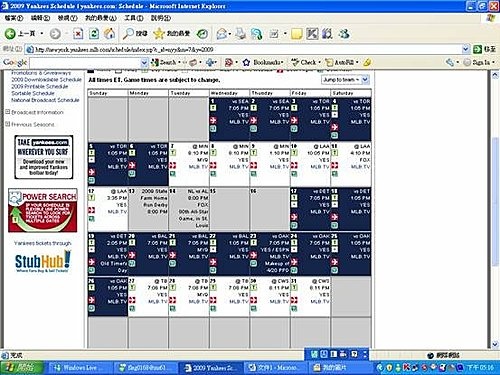Open National Broadcast Schedule link
Image resolution: width=500 pixels, height=375 pixels.
coord(45,100)
